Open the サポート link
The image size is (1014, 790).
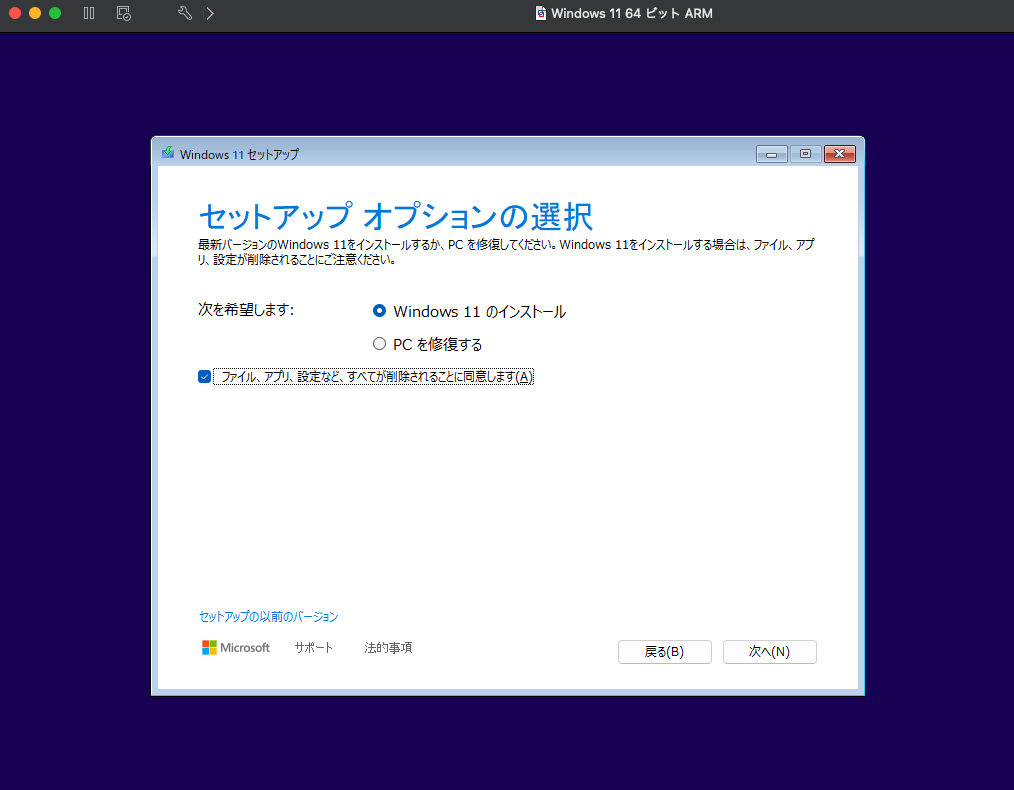click(313, 648)
